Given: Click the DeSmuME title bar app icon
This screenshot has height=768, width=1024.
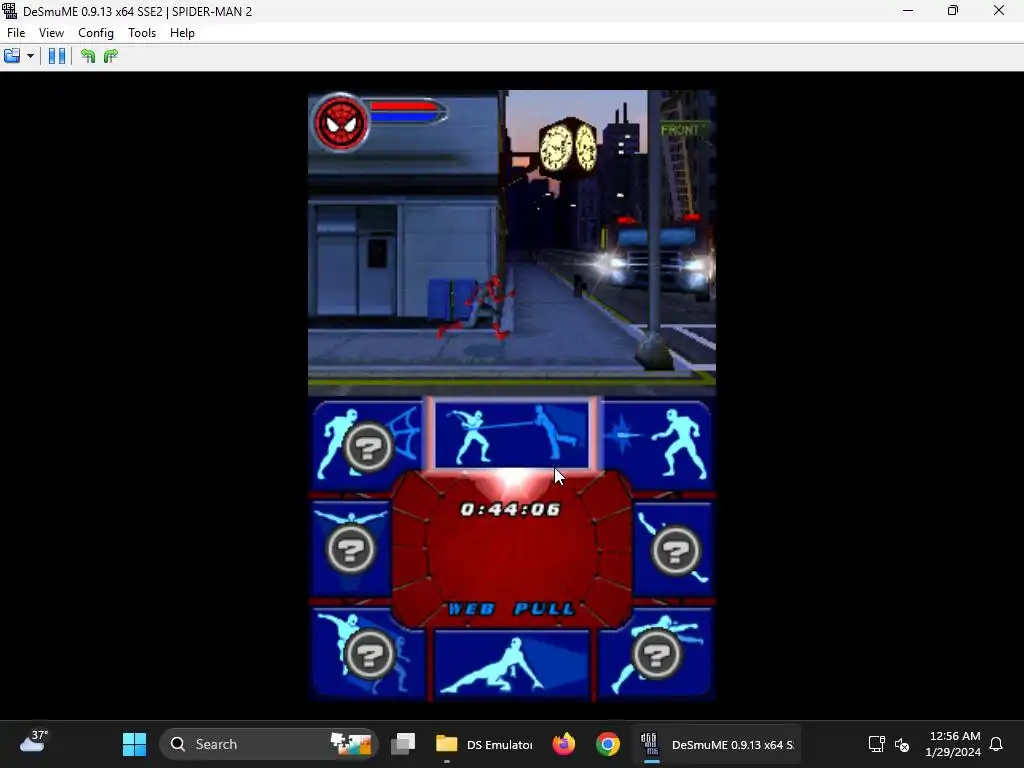Looking at the screenshot, I should [10, 11].
